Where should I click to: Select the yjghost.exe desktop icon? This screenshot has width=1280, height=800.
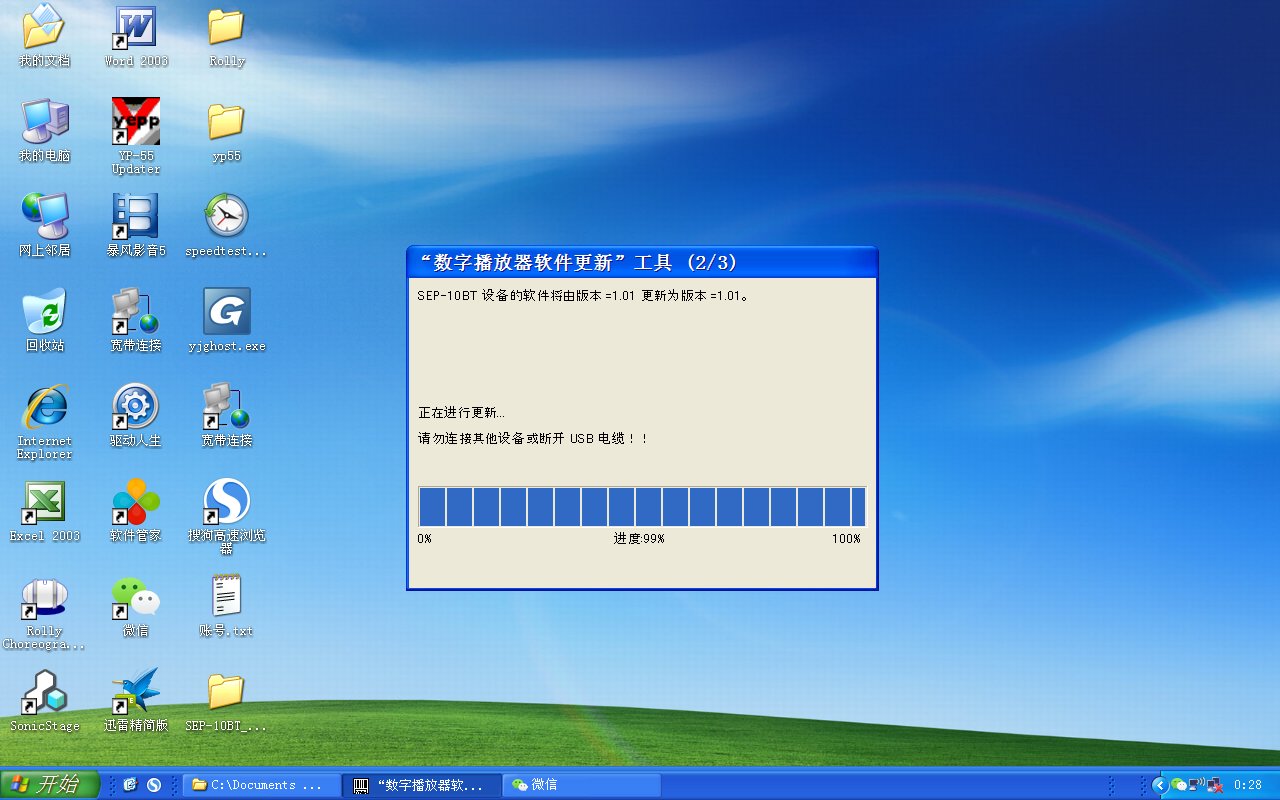click(x=227, y=321)
